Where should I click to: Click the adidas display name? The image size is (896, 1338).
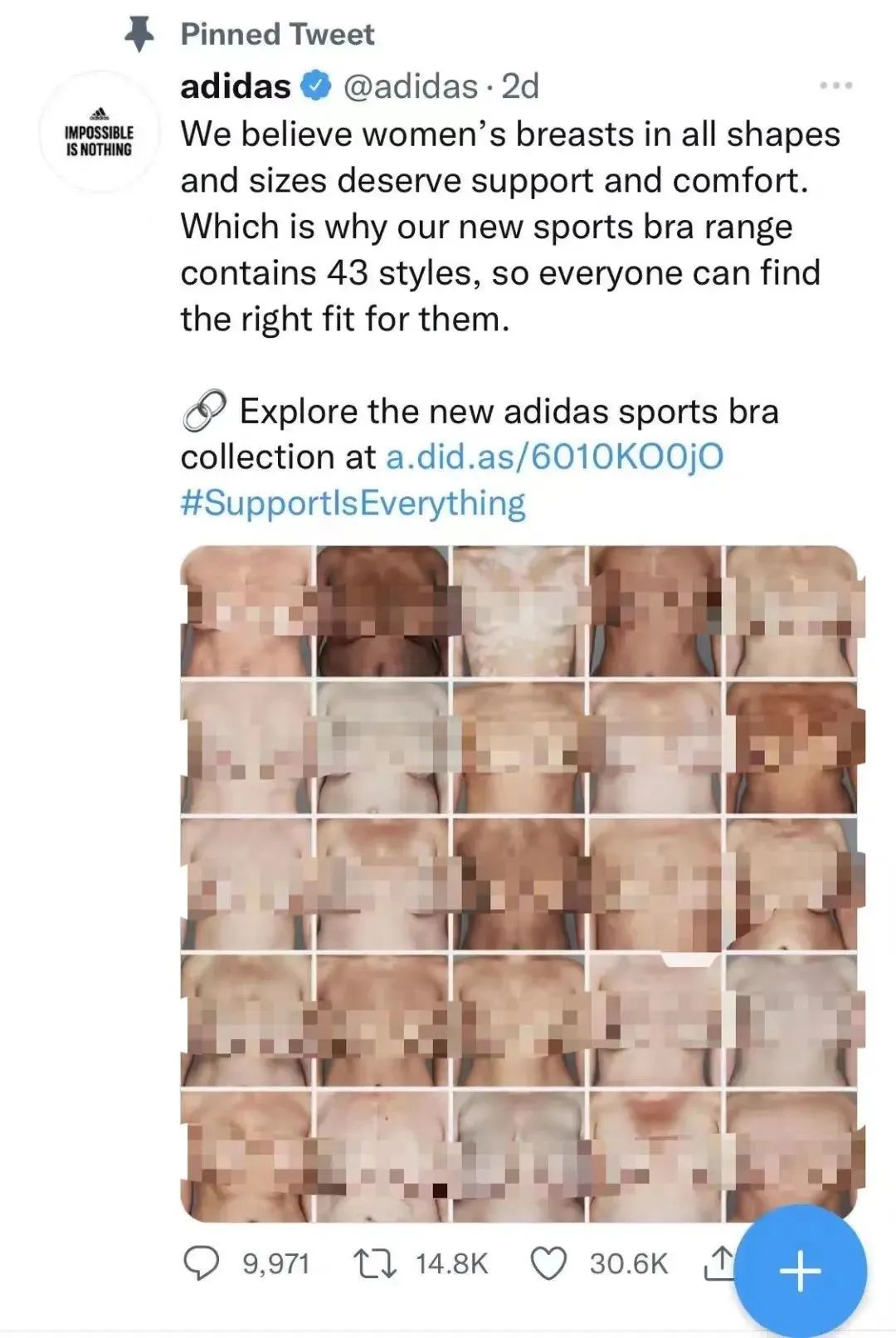pos(236,86)
